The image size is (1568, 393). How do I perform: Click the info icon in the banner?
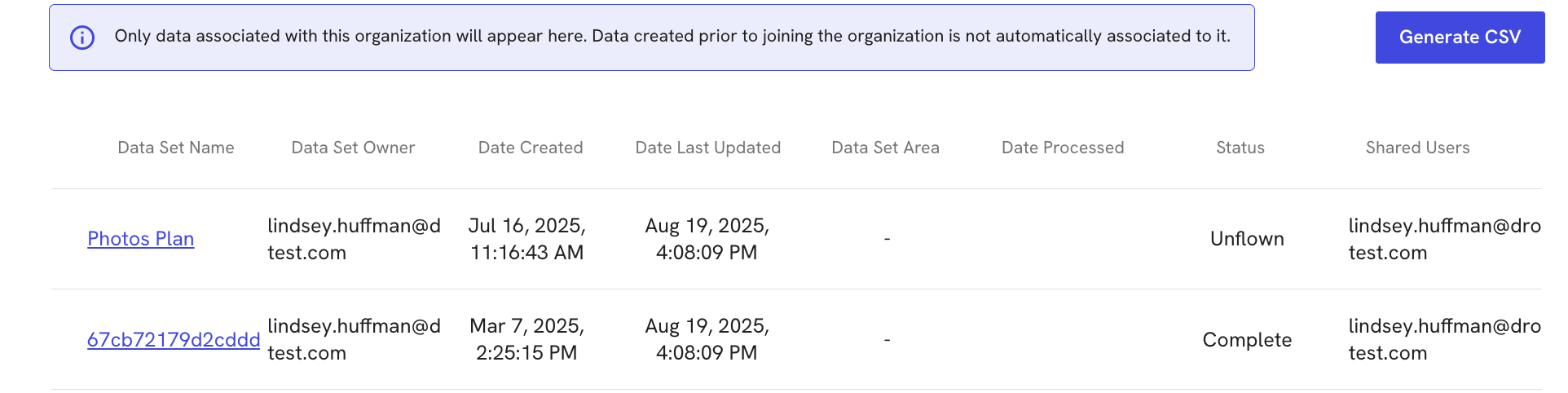82,38
